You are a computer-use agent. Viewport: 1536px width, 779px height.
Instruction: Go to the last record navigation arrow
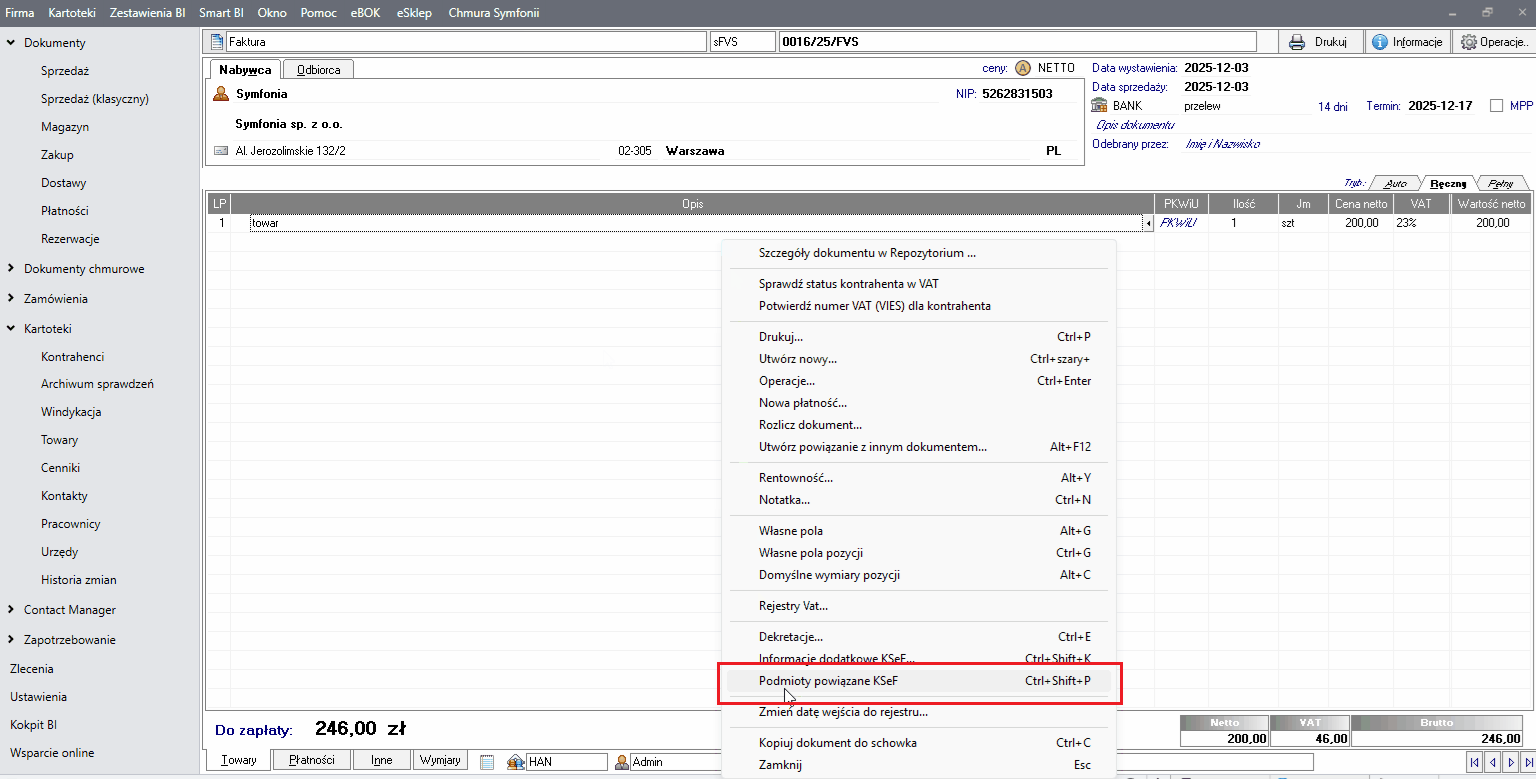click(1526, 762)
